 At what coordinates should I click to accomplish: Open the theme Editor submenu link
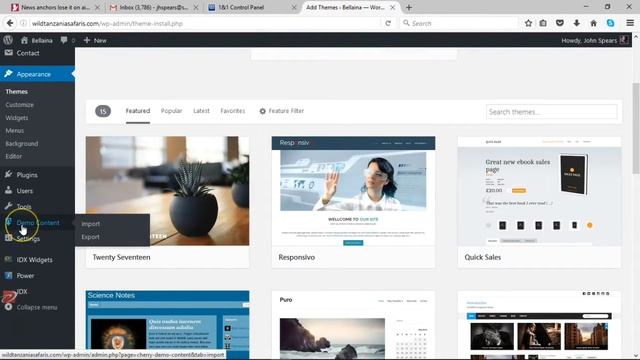point(13,156)
